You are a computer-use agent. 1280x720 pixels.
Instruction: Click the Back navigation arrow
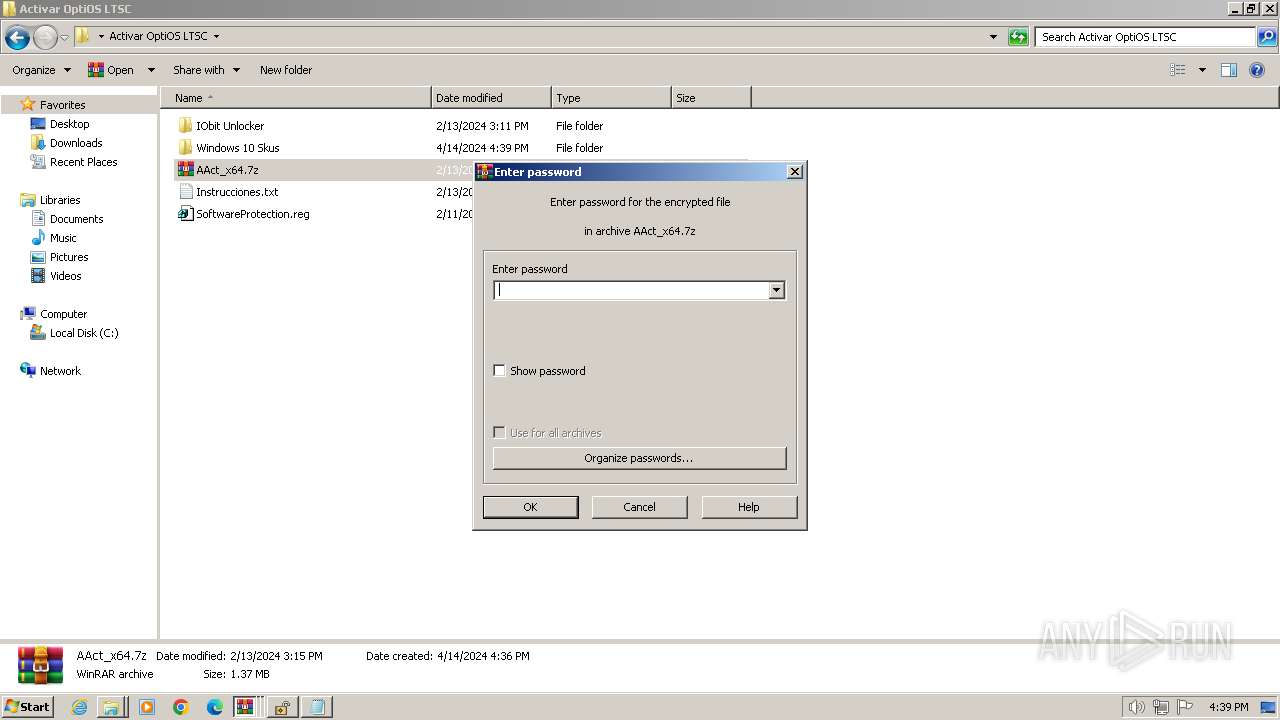[17, 38]
